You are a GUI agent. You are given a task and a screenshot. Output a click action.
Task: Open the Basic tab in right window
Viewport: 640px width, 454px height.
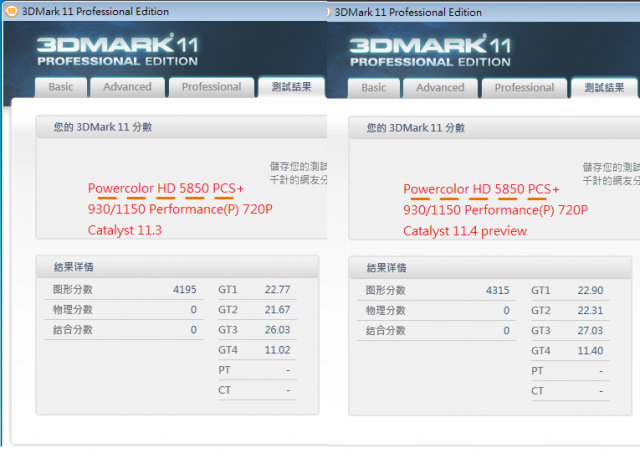(373, 88)
